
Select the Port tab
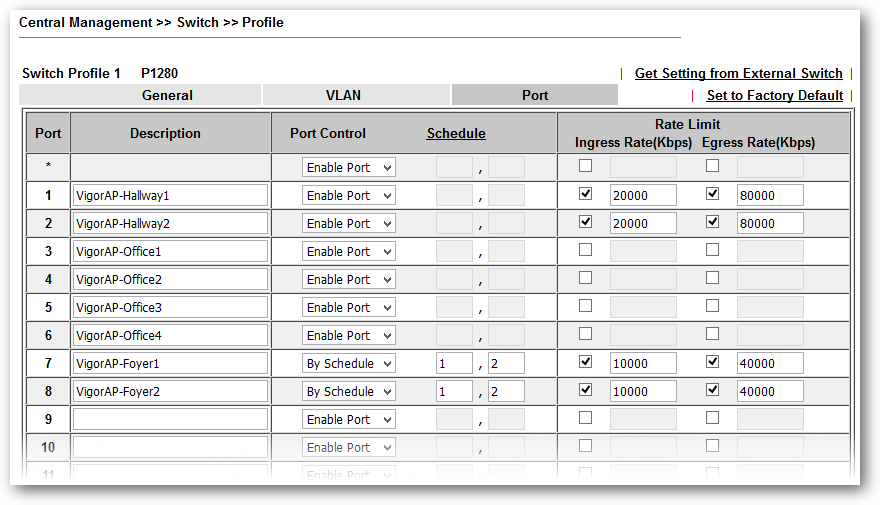(x=535, y=95)
